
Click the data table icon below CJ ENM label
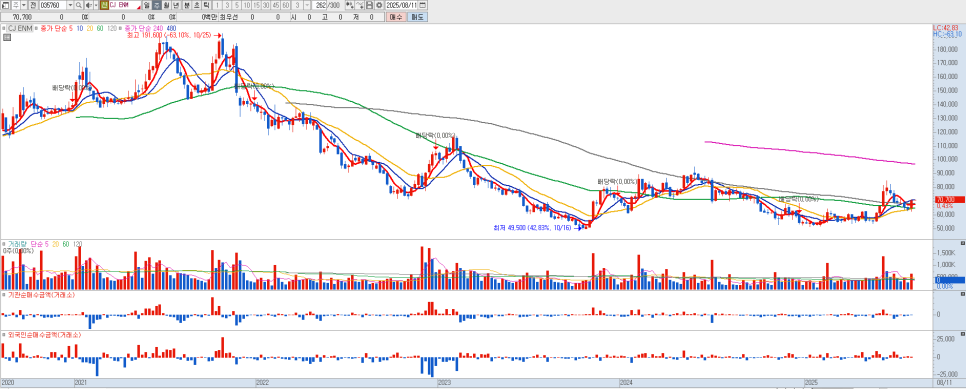7,37
